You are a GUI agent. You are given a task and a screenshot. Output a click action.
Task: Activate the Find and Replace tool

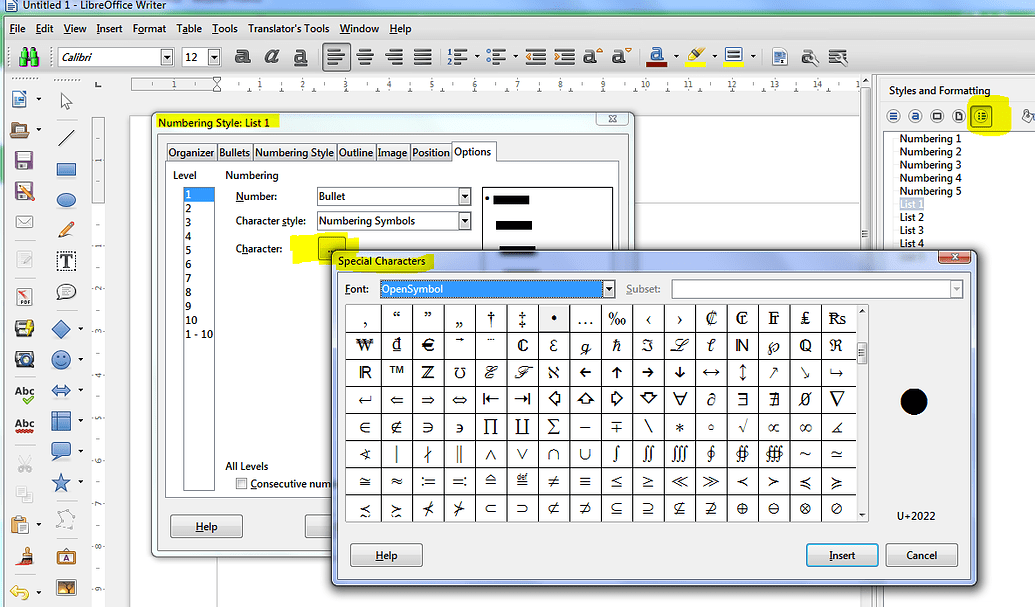(810, 57)
